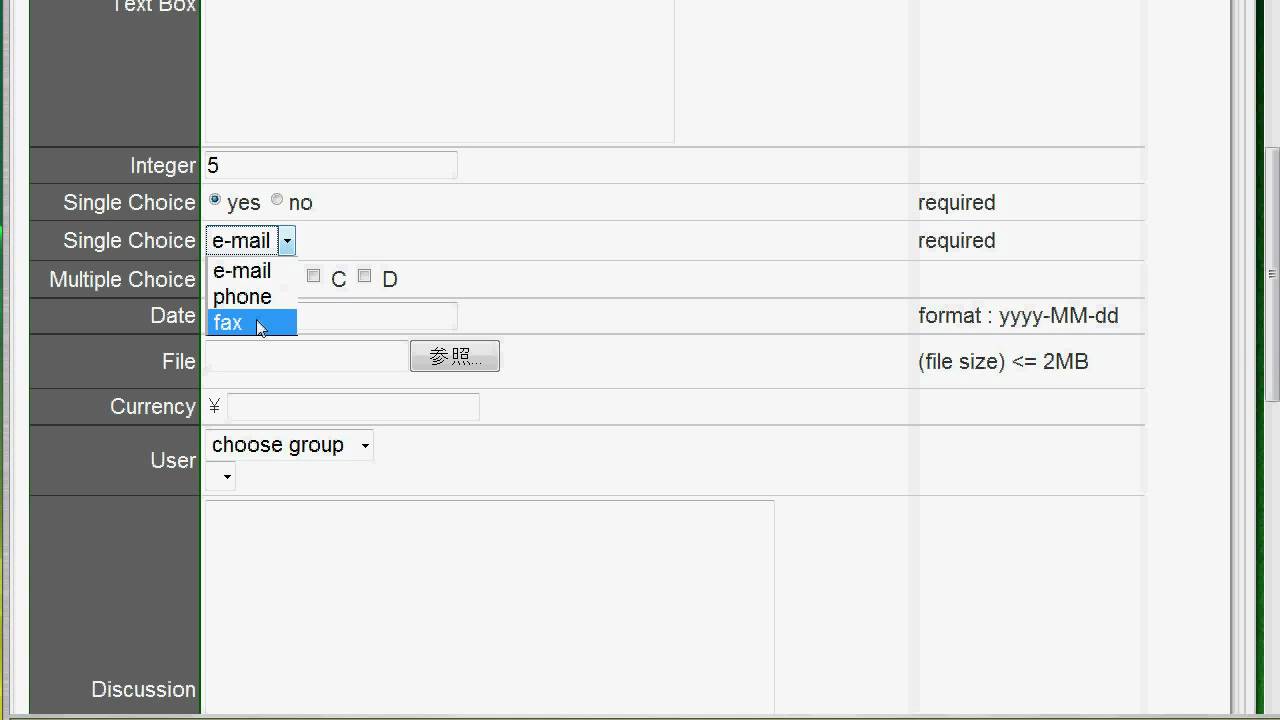Click the 'Integer' row label
The width and height of the screenshot is (1280, 720).
click(x=163, y=166)
